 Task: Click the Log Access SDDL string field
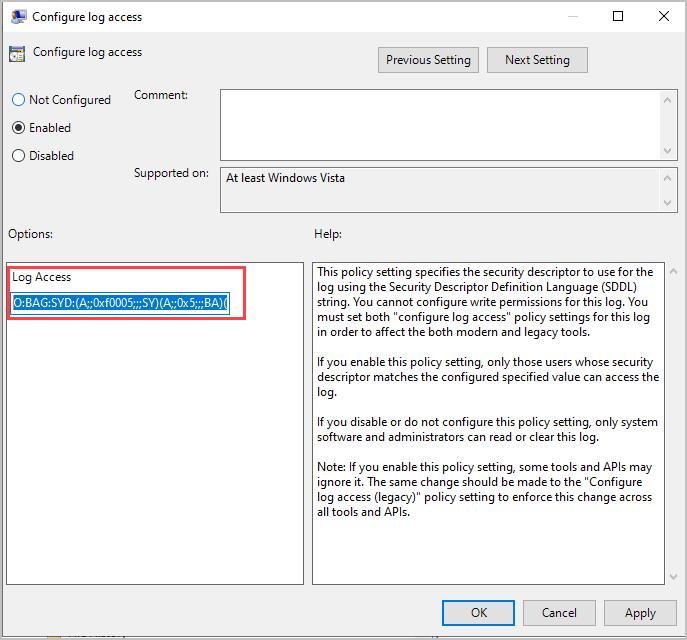(121, 302)
